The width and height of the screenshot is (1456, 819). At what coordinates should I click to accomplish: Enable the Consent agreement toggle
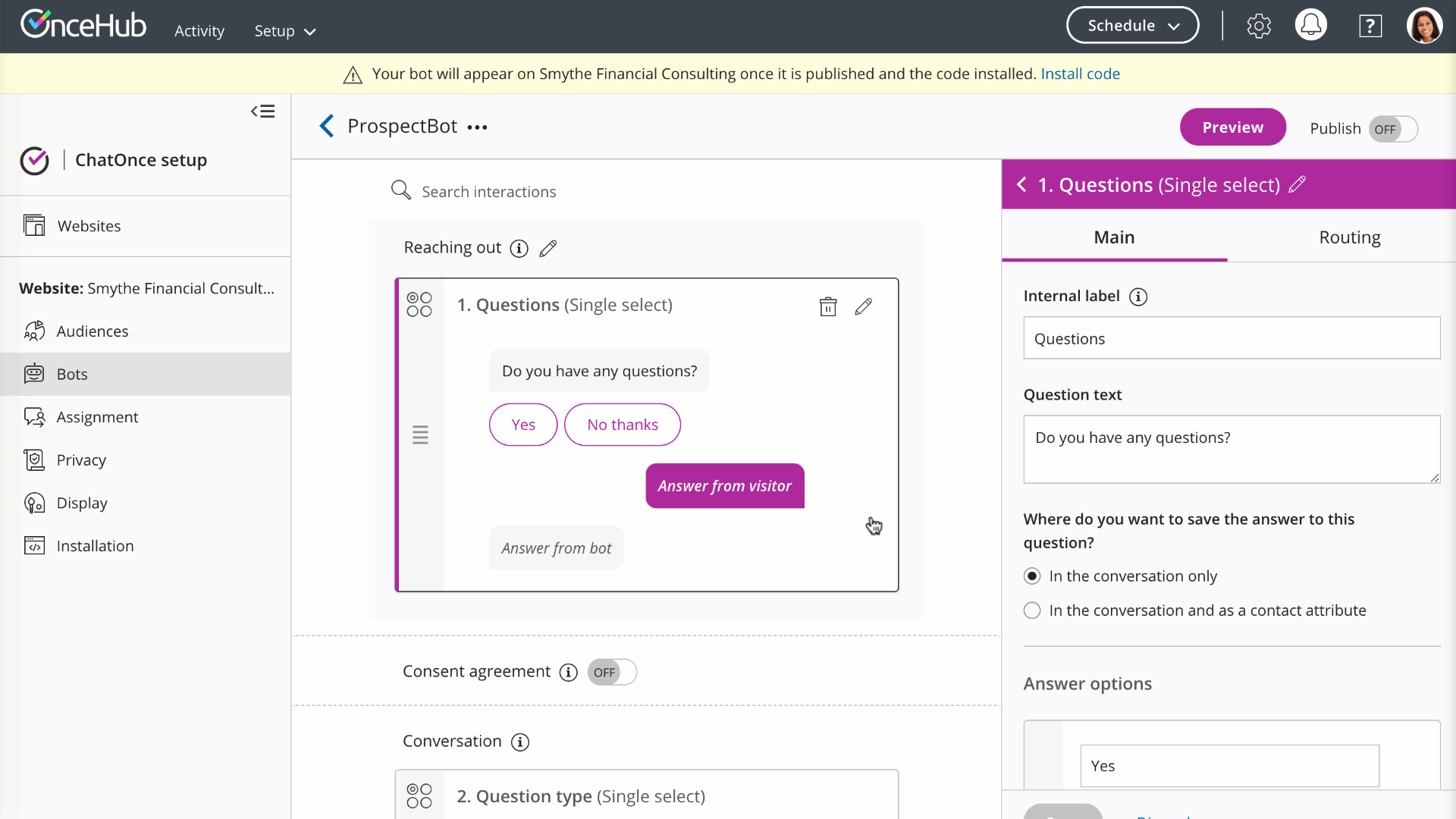tap(611, 672)
